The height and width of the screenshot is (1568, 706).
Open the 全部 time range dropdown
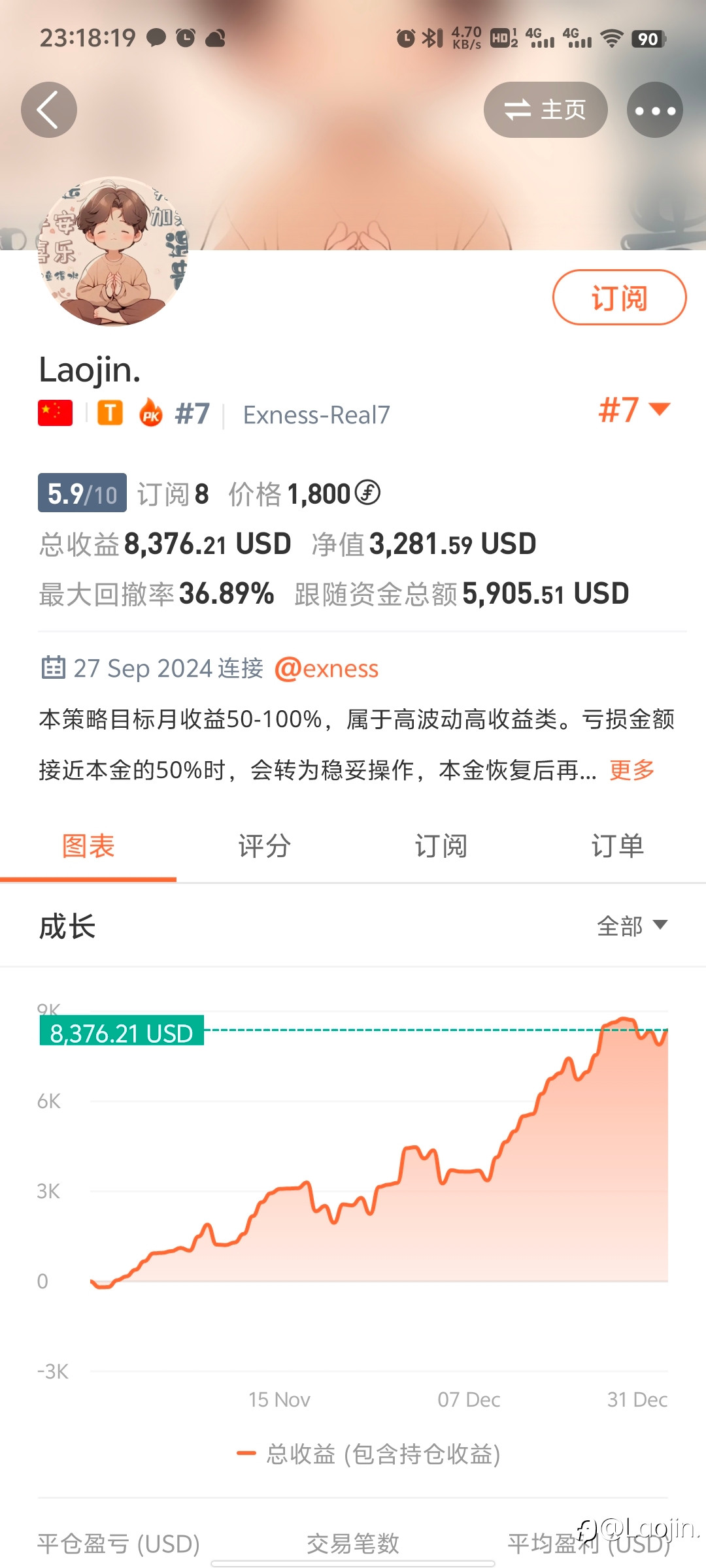pos(632,926)
